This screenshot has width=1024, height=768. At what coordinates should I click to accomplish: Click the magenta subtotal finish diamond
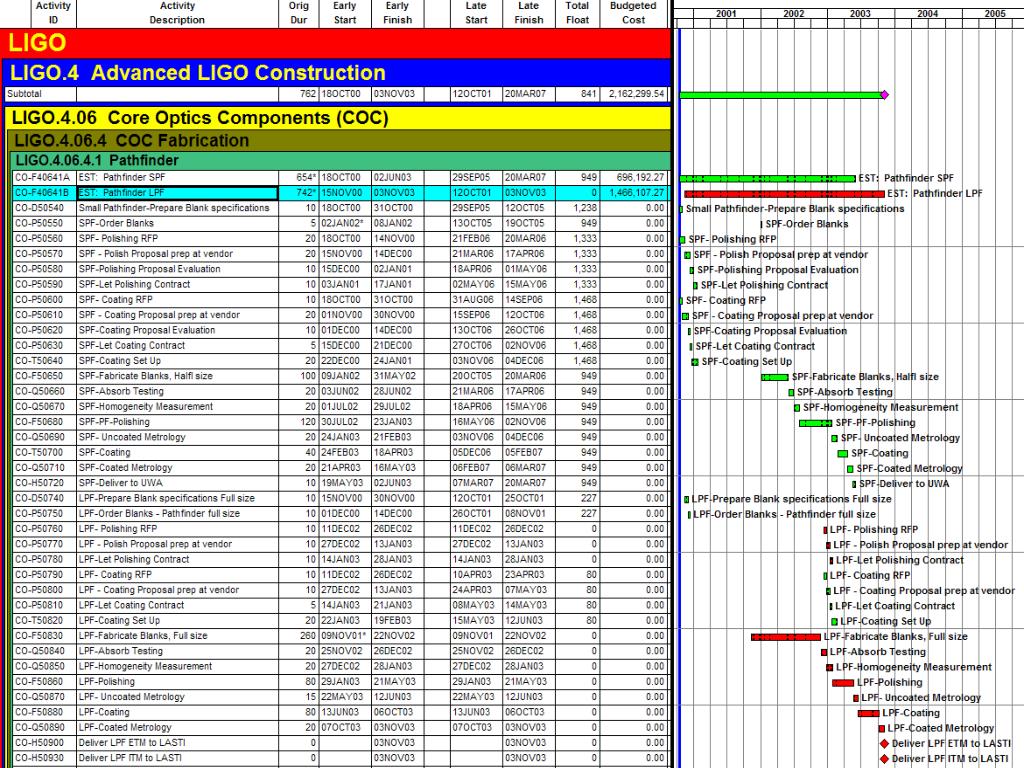884,95
